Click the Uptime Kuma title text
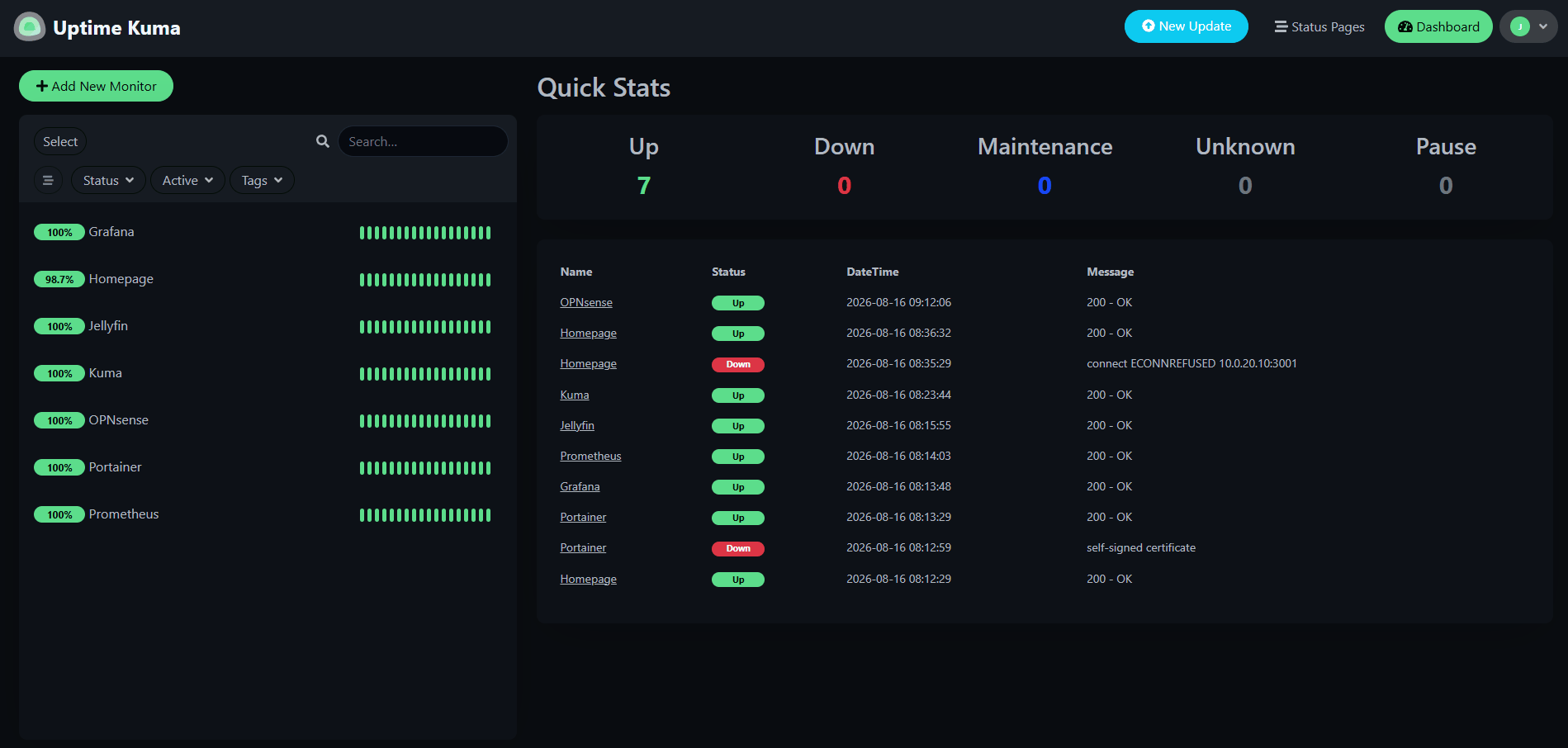Viewport: 1568px width, 748px height. pos(116,27)
